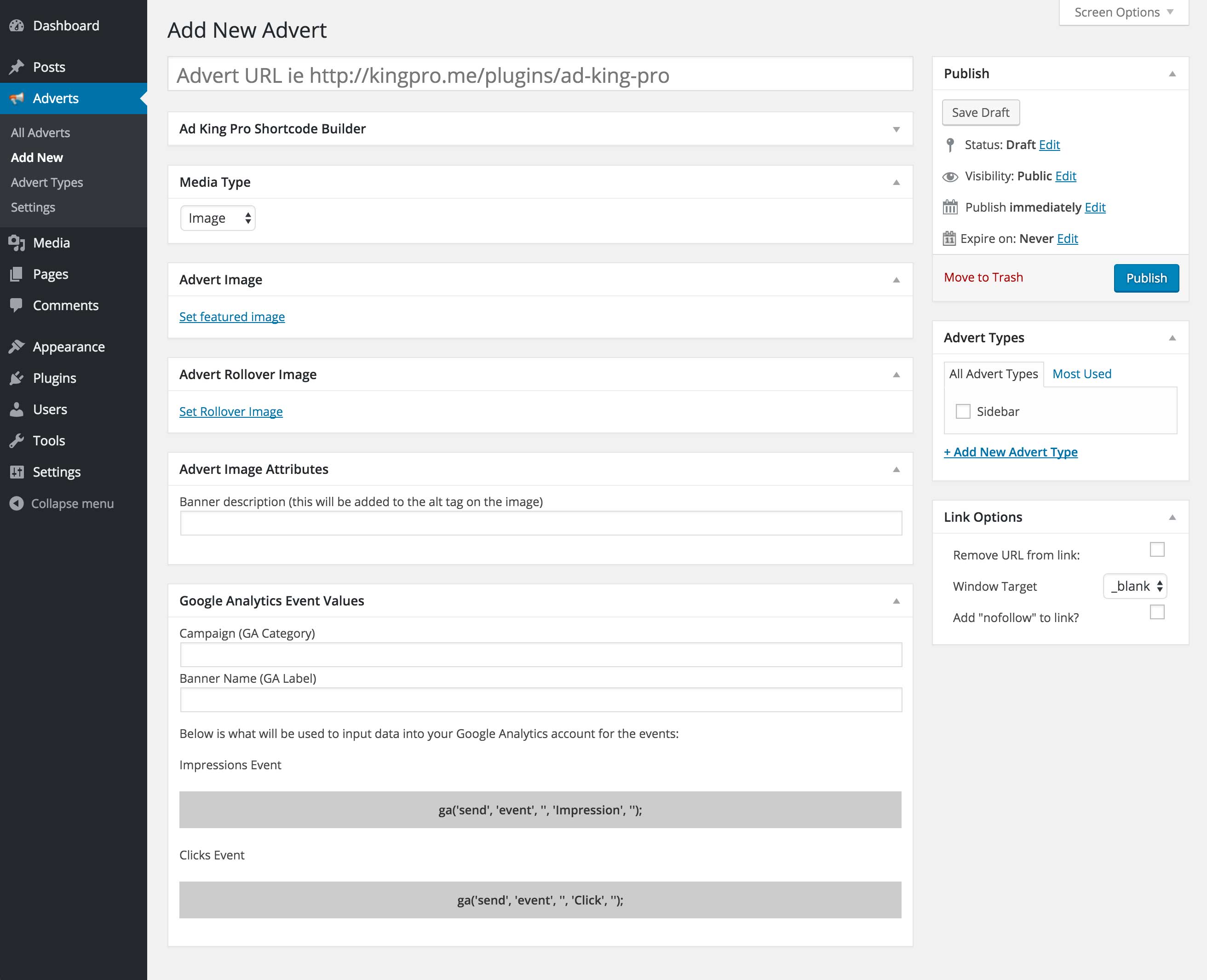Click the Posts pushpin icon
This screenshot has width=1207, height=980.
17,67
